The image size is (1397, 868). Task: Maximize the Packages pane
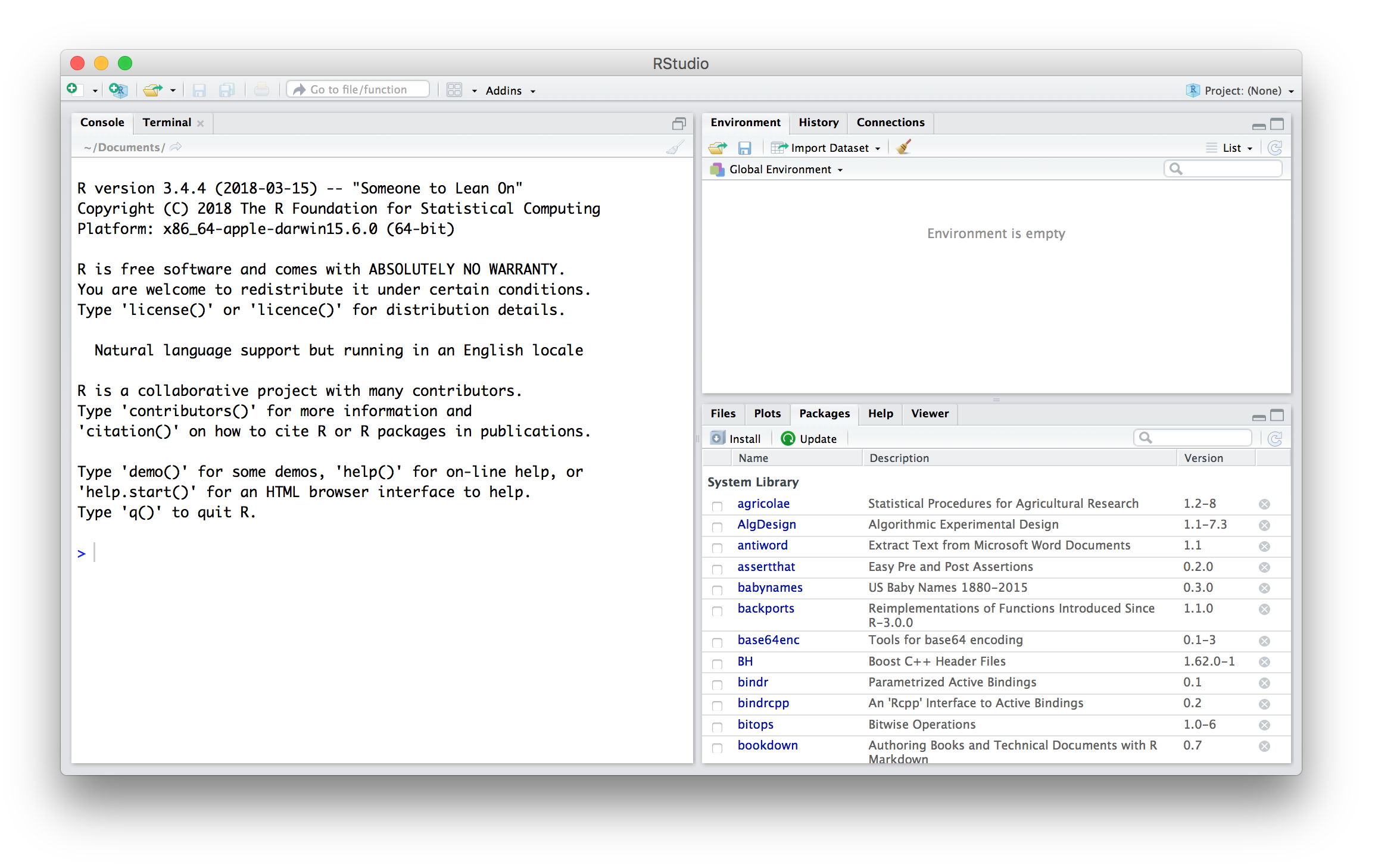[x=1277, y=415]
